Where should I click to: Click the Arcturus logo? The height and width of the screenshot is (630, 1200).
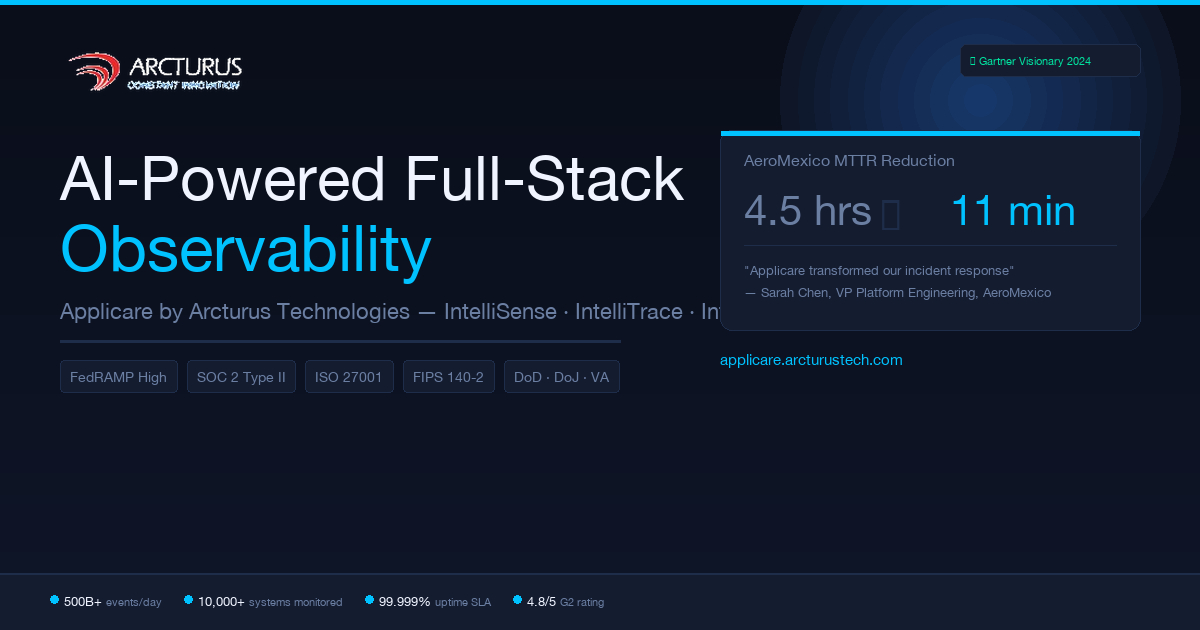155,72
